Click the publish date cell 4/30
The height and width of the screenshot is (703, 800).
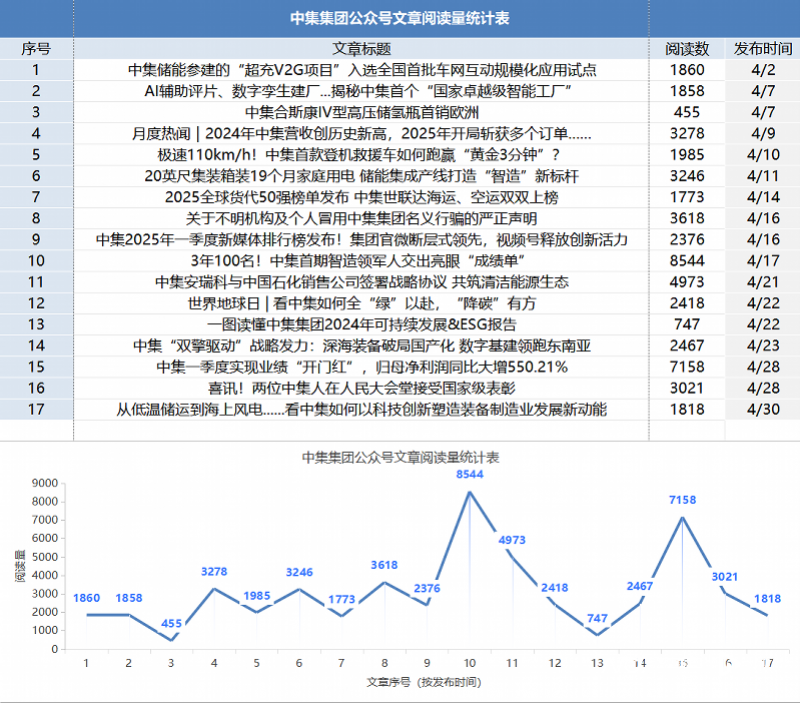763,410
